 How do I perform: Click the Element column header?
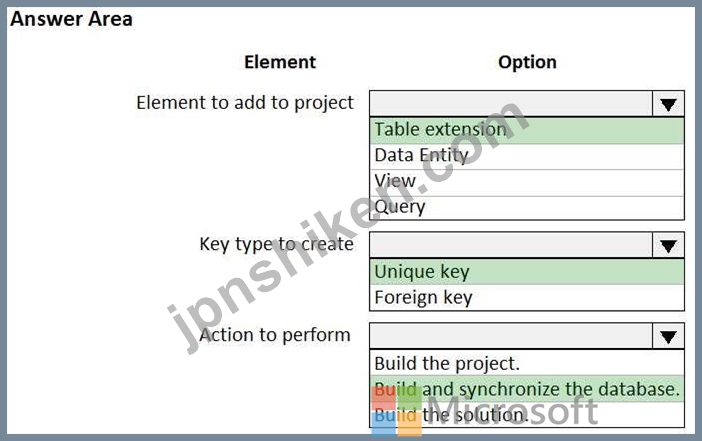280,62
